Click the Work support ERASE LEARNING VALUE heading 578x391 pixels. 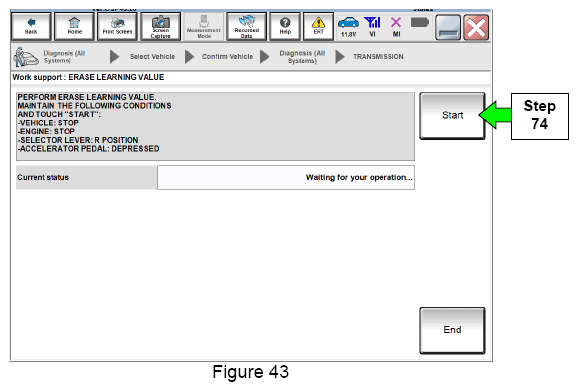(88, 77)
